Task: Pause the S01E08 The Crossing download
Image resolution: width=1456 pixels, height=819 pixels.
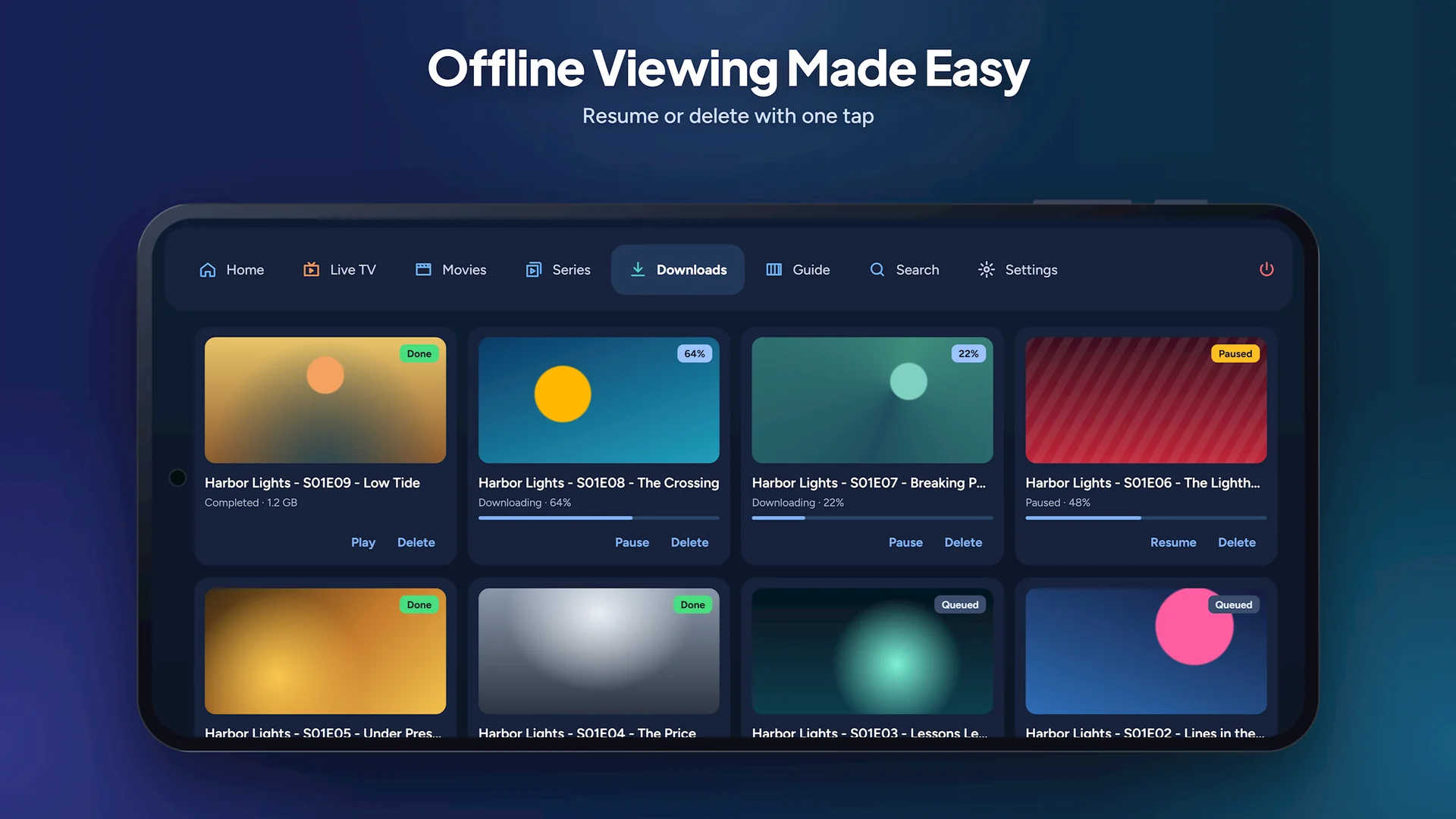Action: 632,542
